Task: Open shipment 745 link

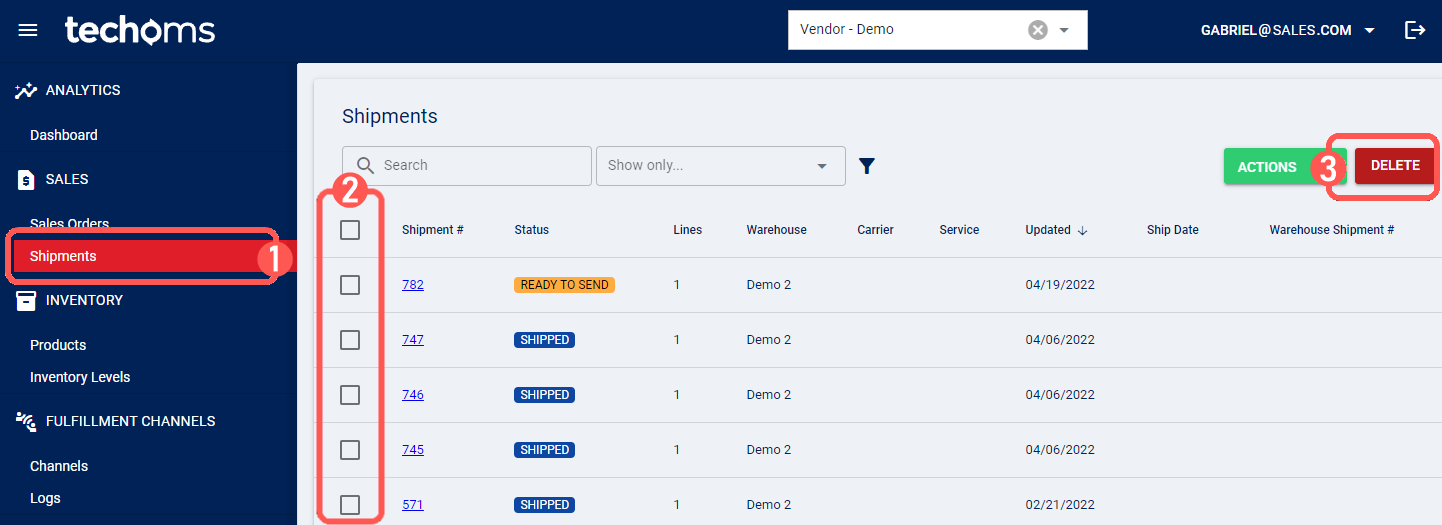Action: click(413, 450)
